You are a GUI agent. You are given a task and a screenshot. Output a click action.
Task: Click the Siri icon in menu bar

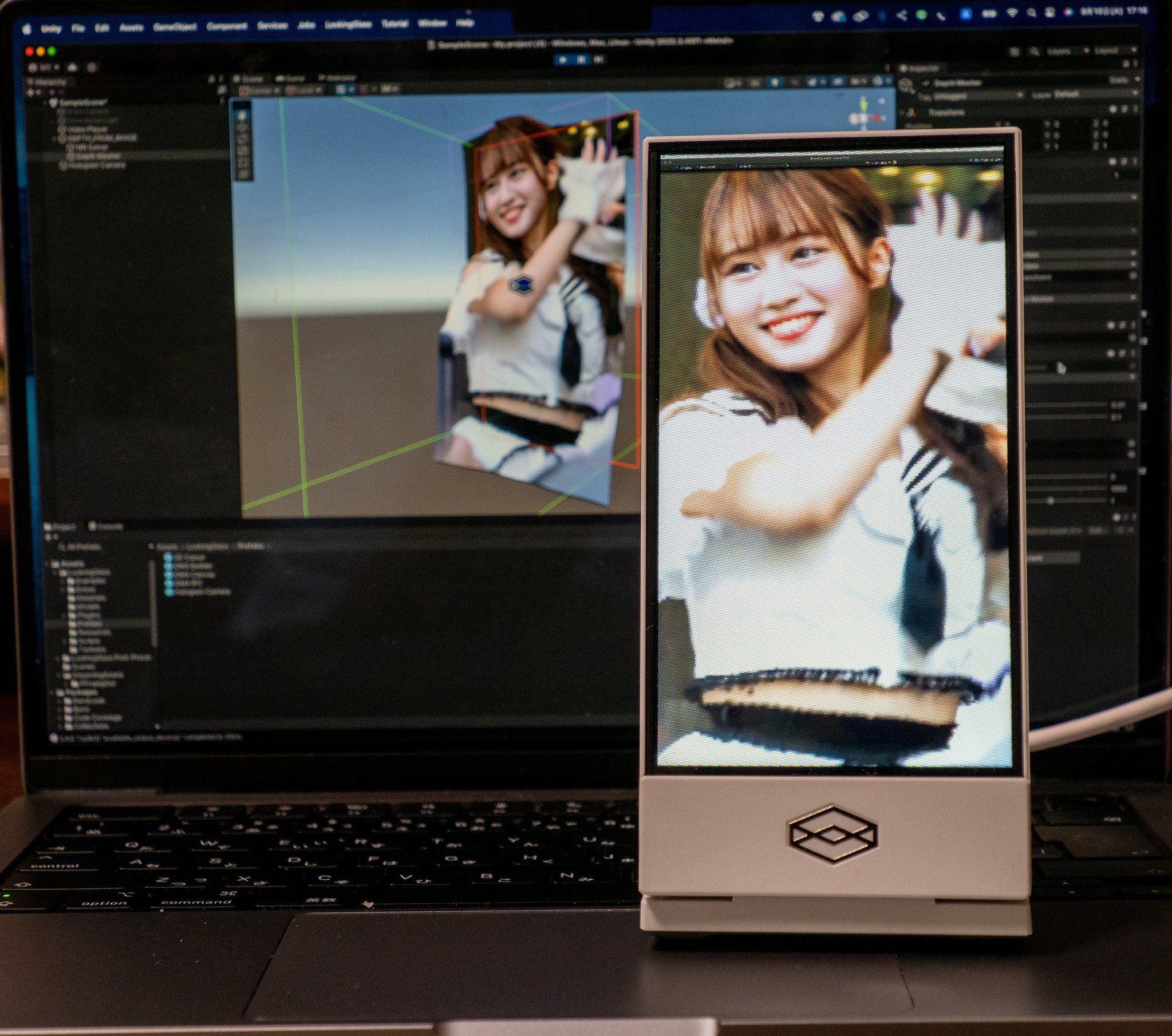1068,12
